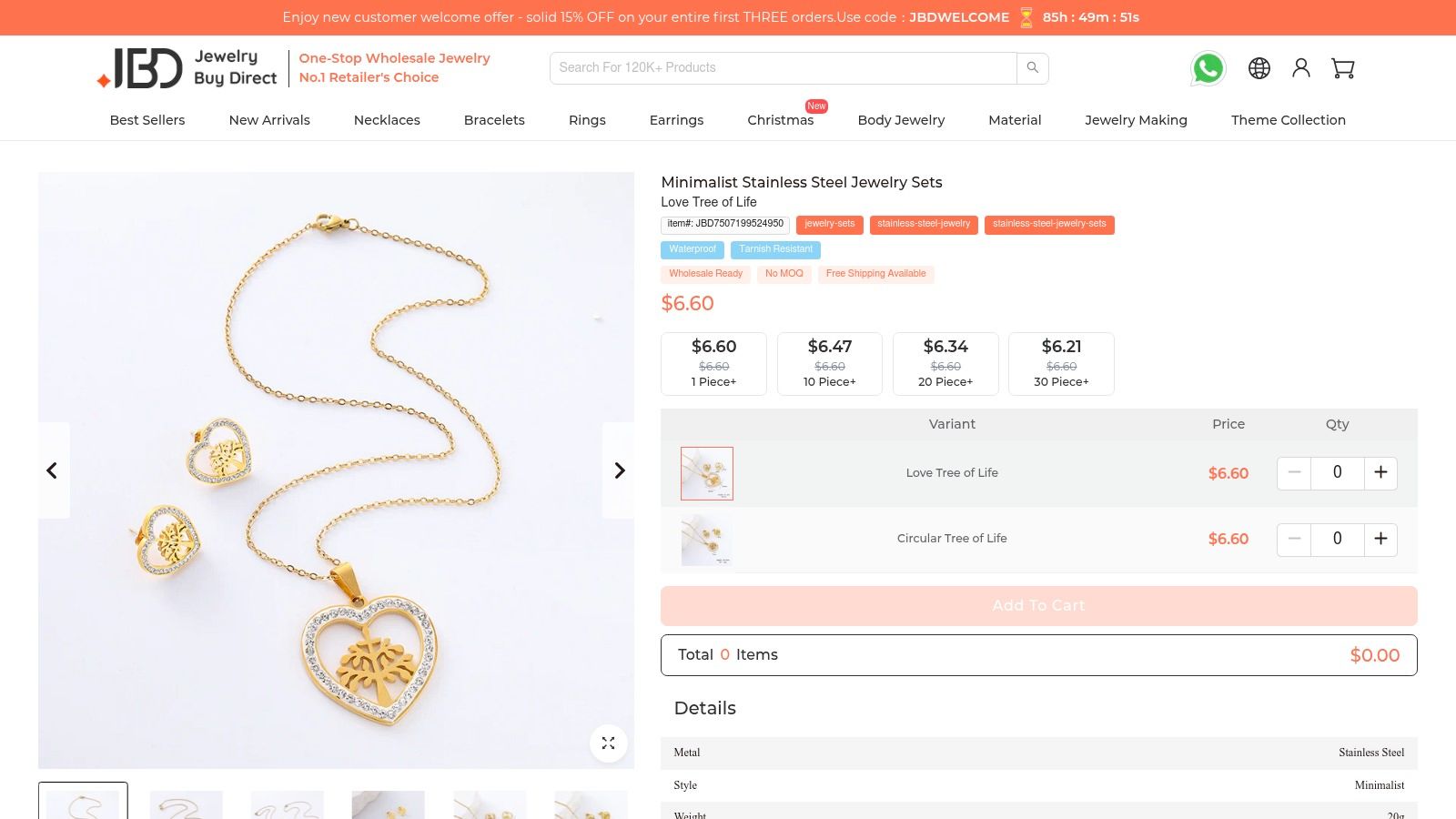Click the JBD Jewelry Buy Direct logo
Screen dimensions: 1456x819
pos(182,68)
